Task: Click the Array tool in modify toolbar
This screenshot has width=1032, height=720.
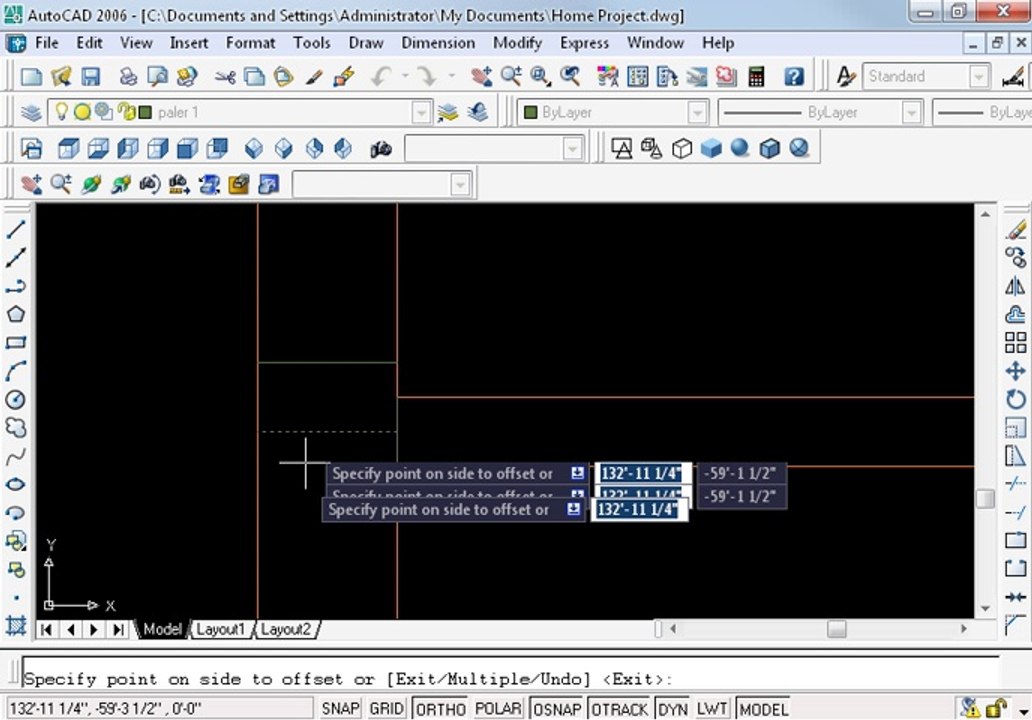Action: pyautogui.click(x=1016, y=342)
